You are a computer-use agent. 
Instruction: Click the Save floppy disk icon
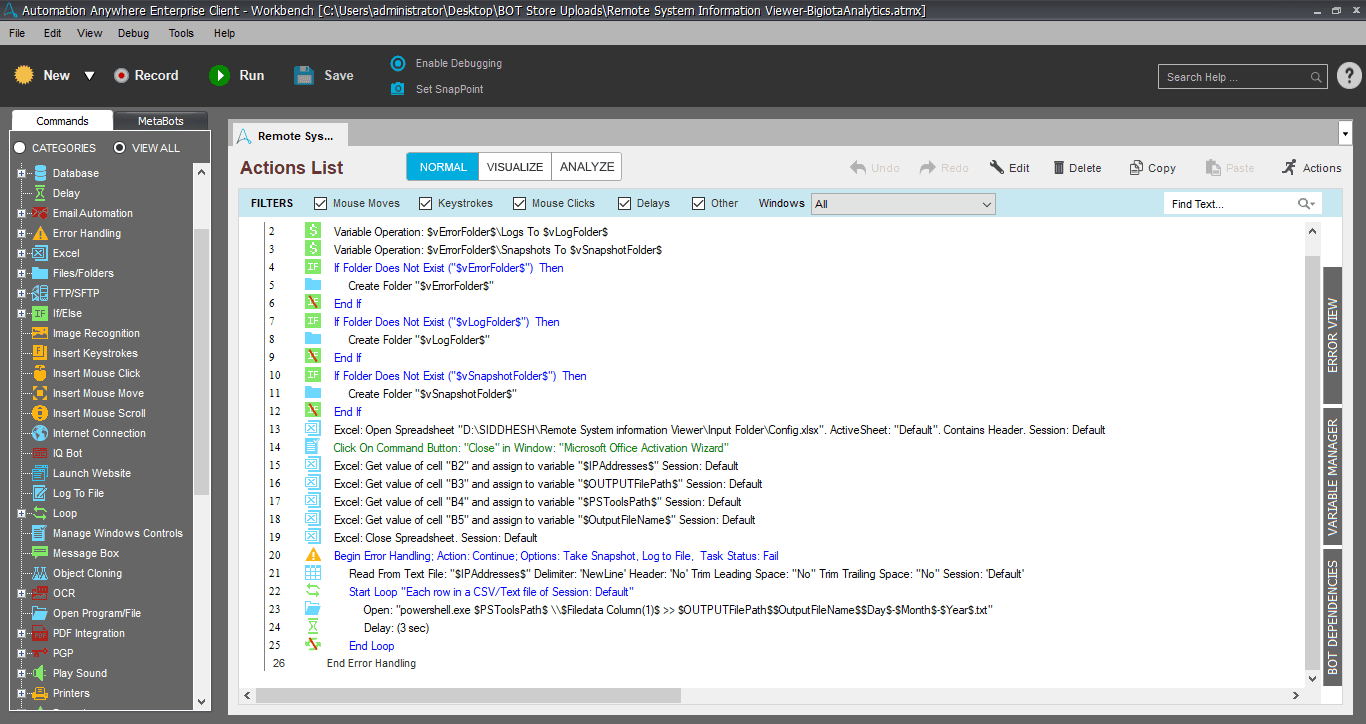pos(304,75)
